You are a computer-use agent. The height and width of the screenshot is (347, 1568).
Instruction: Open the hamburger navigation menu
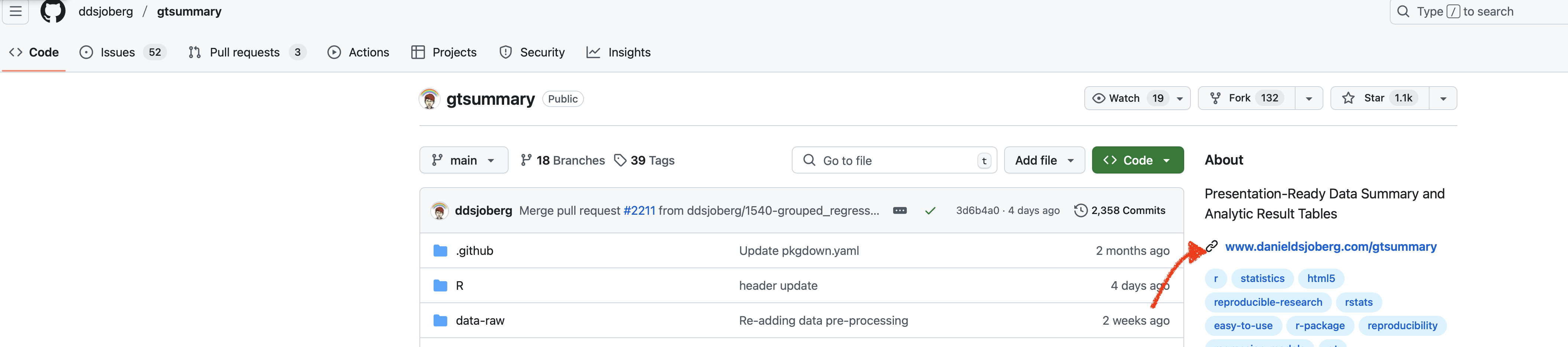point(15,12)
